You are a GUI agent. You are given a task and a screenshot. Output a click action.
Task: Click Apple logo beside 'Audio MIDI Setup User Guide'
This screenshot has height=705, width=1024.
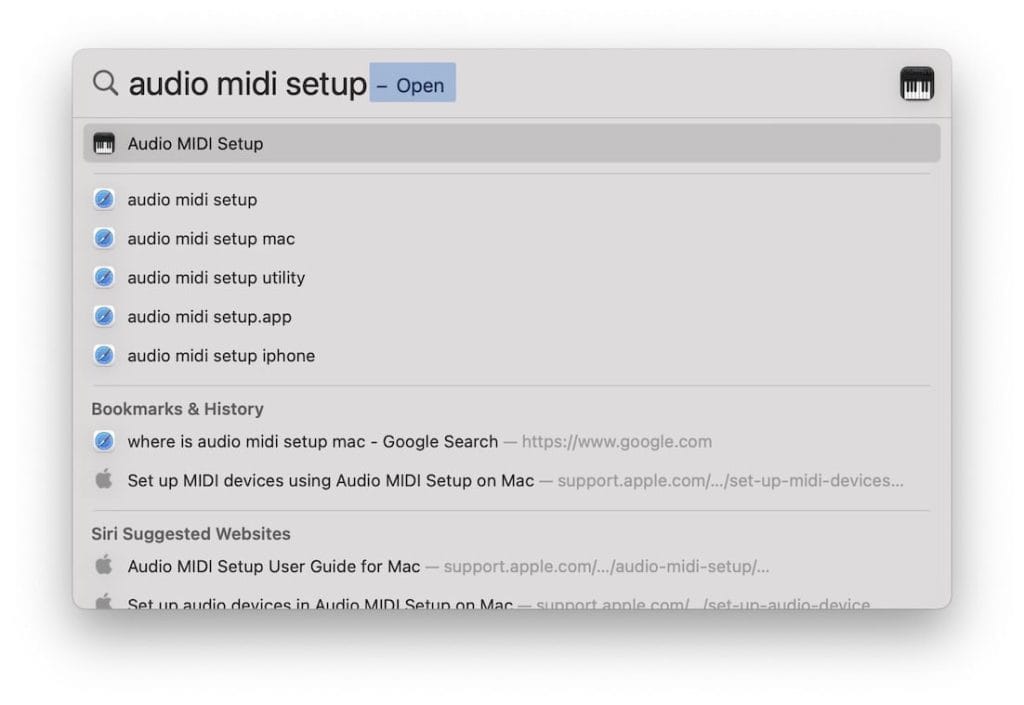(x=104, y=566)
